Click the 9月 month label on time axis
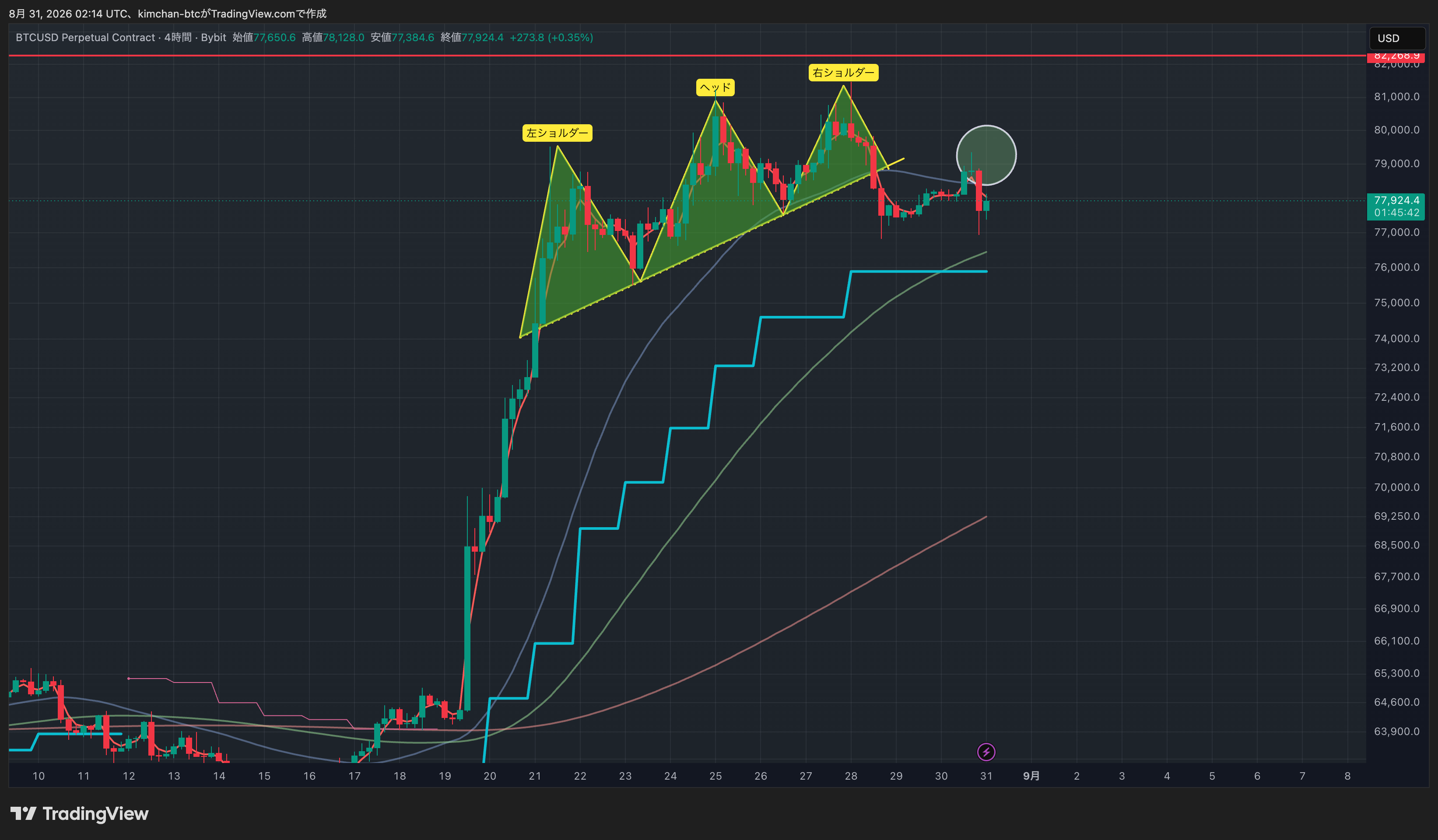The width and height of the screenshot is (1438, 840). click(1031, 776)
